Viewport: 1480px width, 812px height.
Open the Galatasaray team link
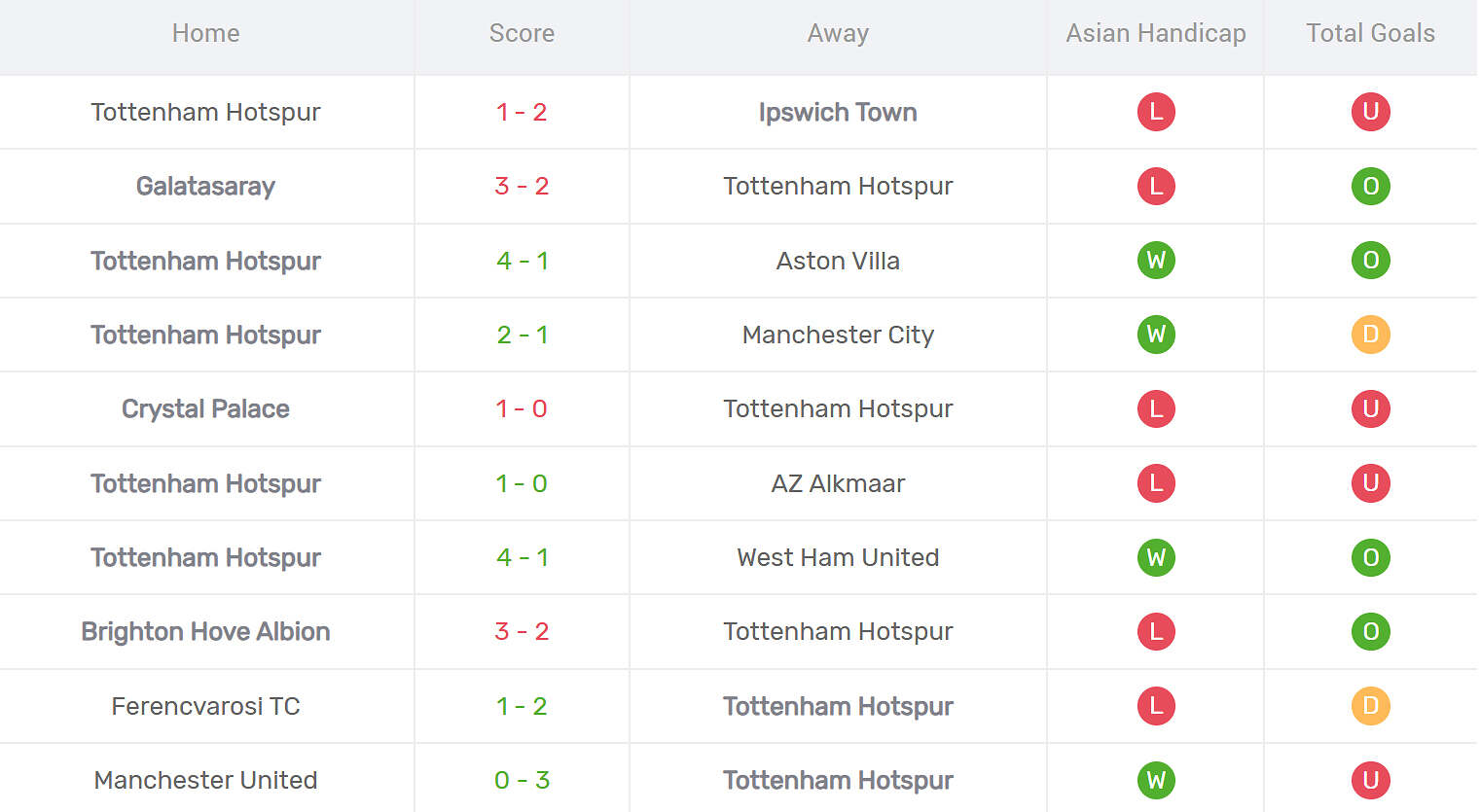pyautogui.click(x=205, y=186)
